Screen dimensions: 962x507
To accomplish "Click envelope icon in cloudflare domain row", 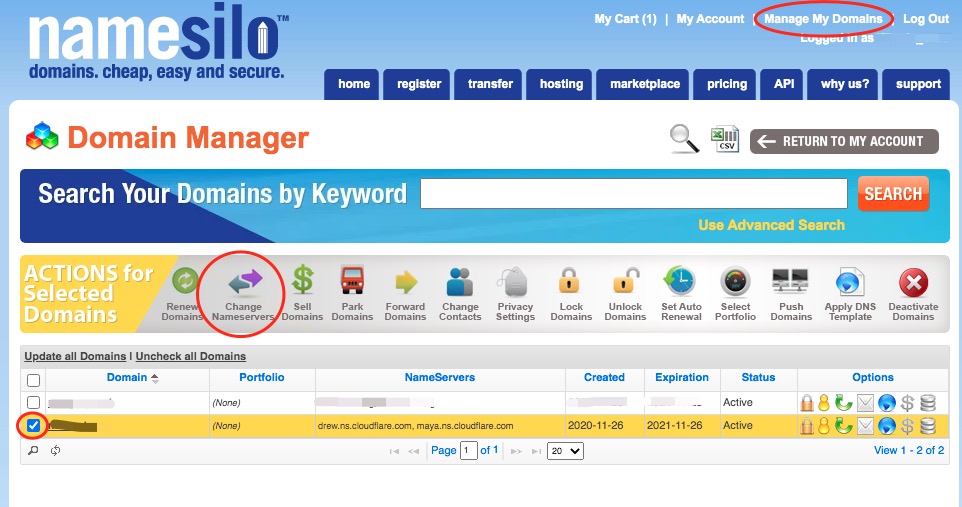I will pos(865,425).
